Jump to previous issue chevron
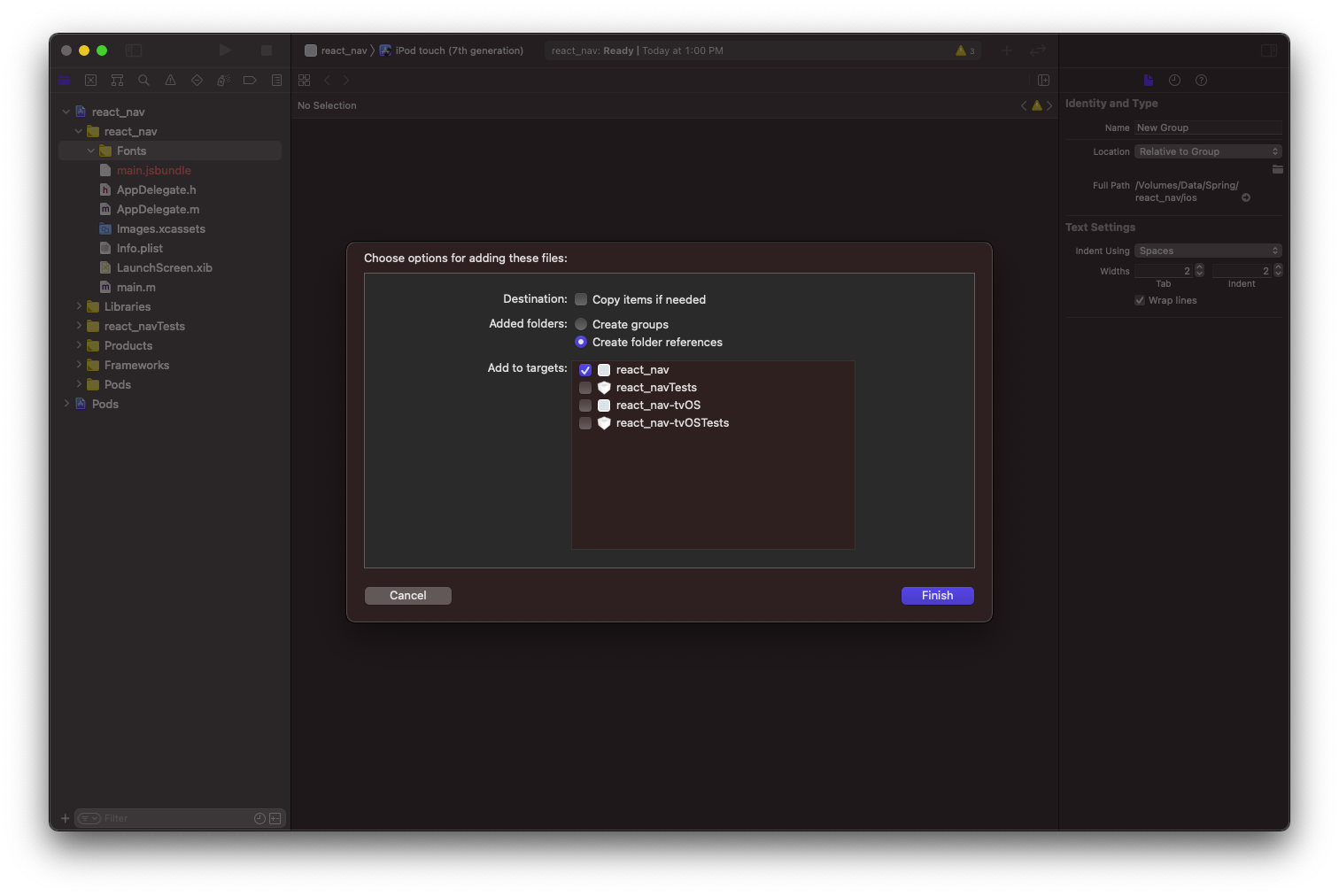 (1024, 105)
